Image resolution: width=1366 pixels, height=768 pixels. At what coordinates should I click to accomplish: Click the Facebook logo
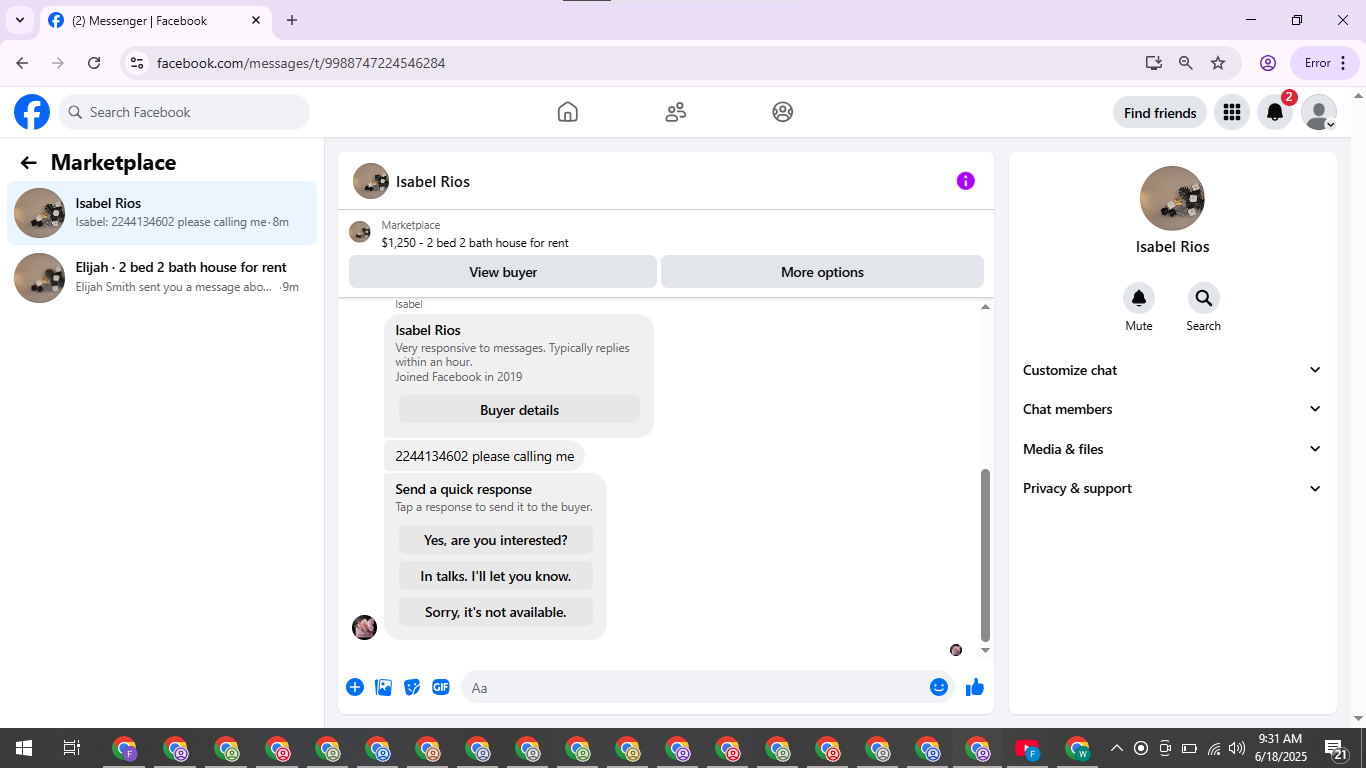[x=32, y=112]
